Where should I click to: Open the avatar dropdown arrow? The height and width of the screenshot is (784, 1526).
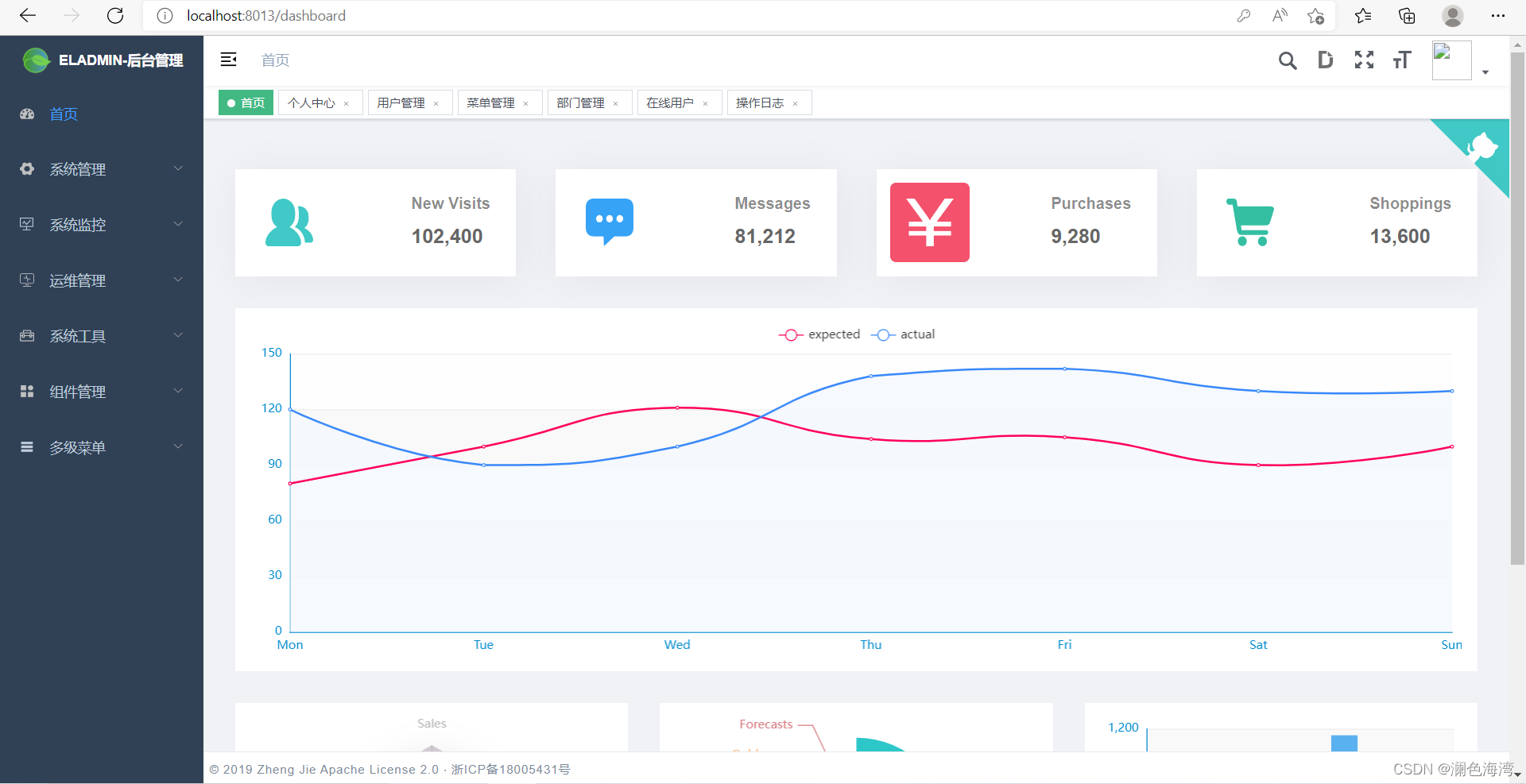[1485, 72]
